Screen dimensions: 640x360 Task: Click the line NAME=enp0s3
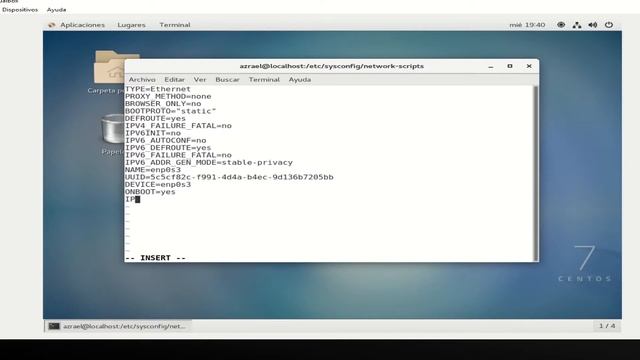(x=153, y=170)
